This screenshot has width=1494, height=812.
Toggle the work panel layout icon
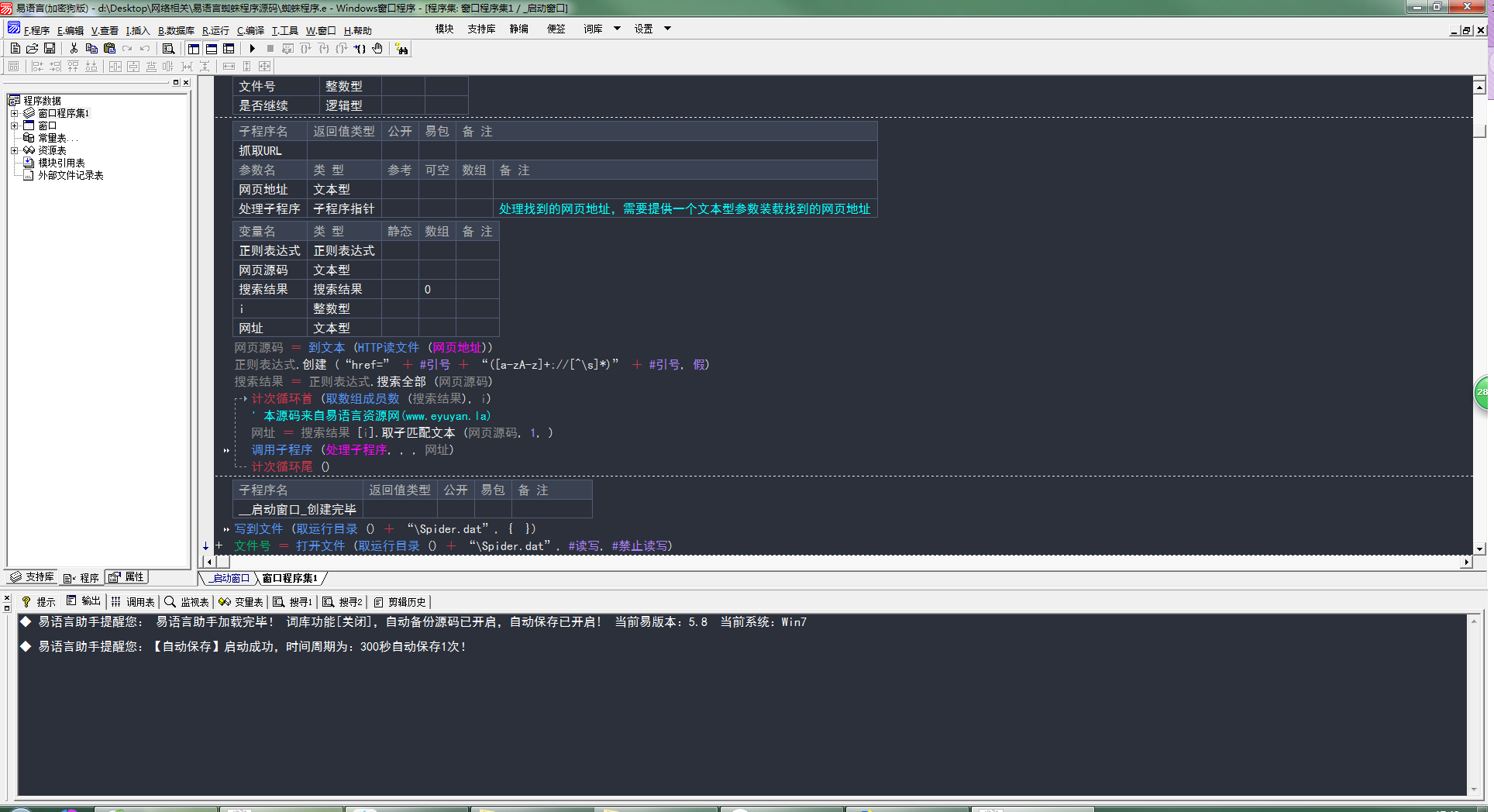click(x=193, y=48)
